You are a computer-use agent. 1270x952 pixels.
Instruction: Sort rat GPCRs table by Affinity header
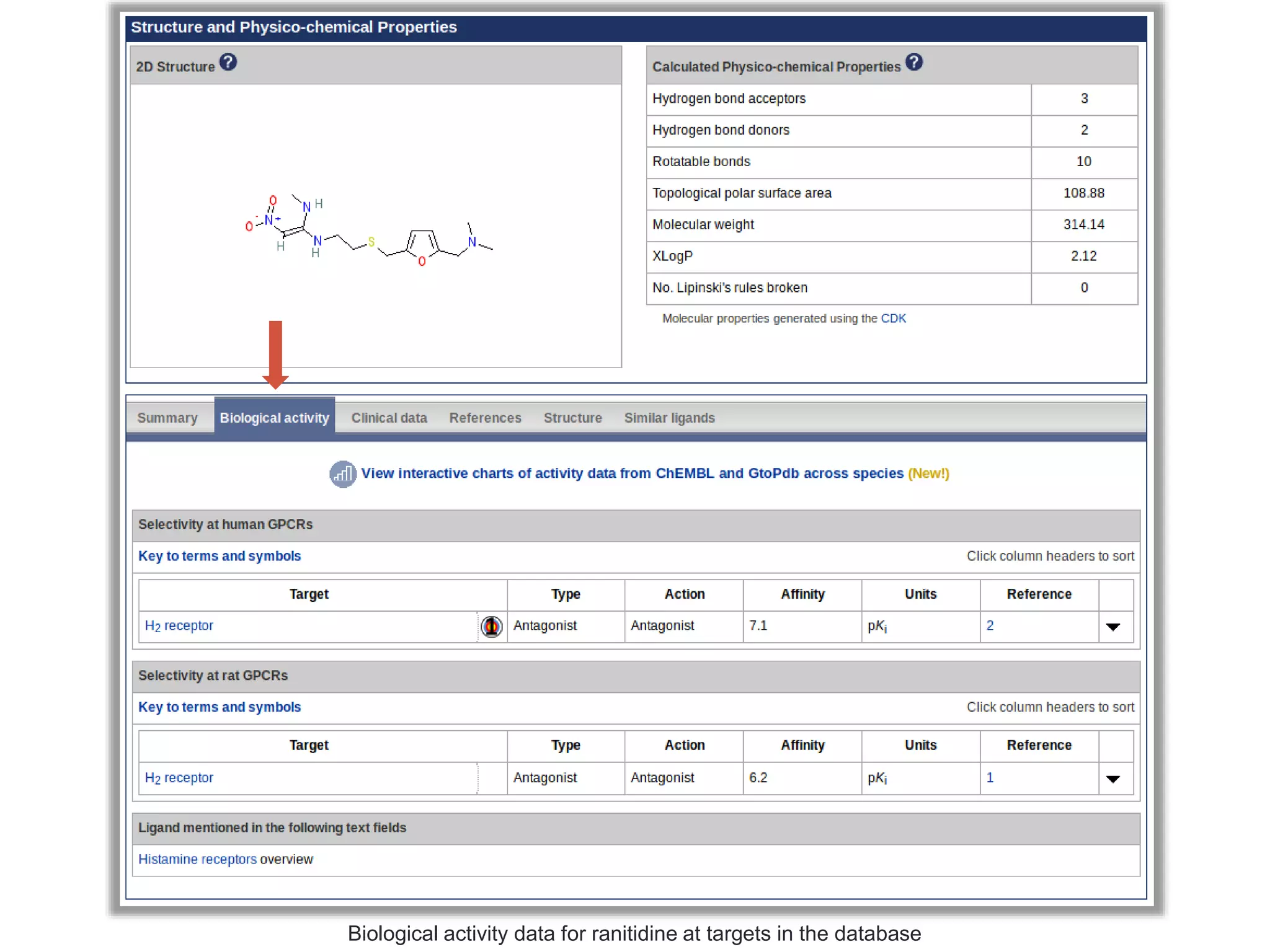(x=803, y=745)
